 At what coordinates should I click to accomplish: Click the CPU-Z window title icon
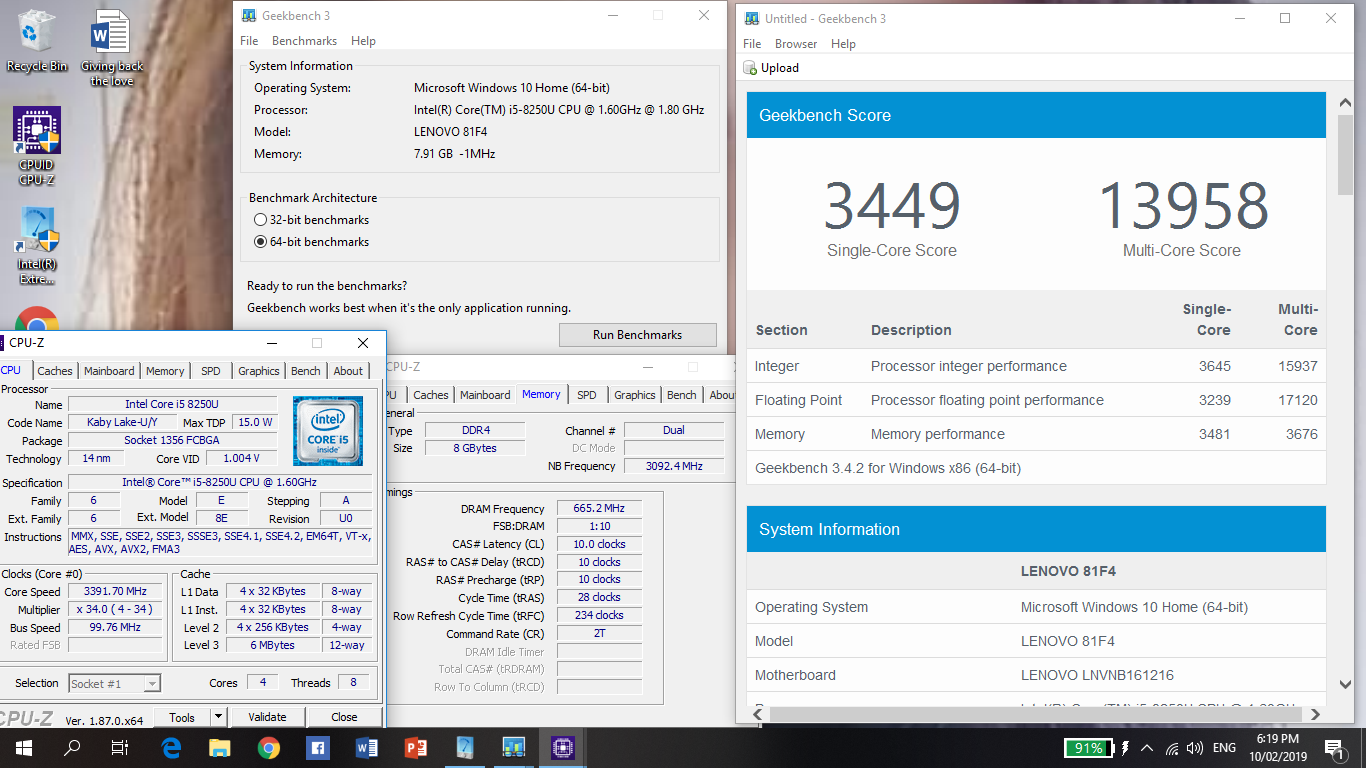pos(2,343)
